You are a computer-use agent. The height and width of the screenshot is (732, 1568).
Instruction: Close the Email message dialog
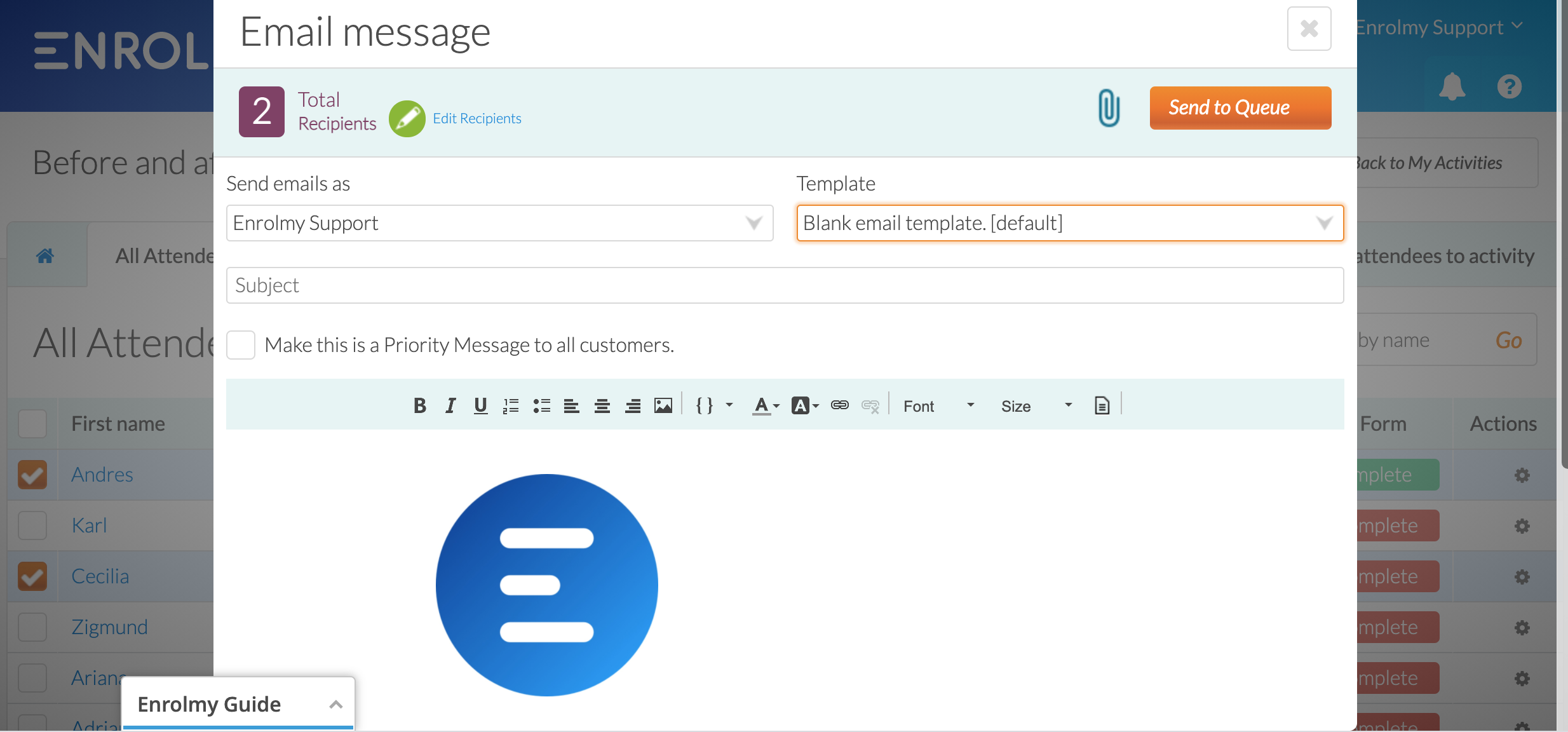(x=1309, y=29)
